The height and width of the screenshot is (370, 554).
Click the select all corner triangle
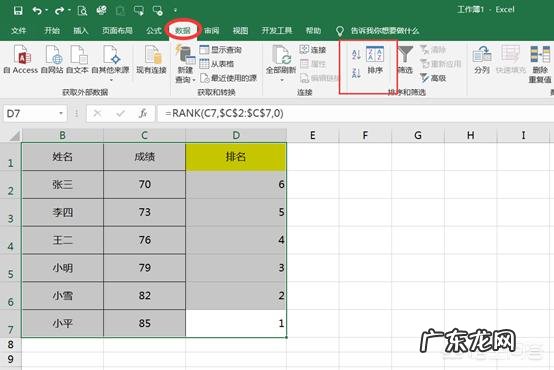(x=14, y=136)
